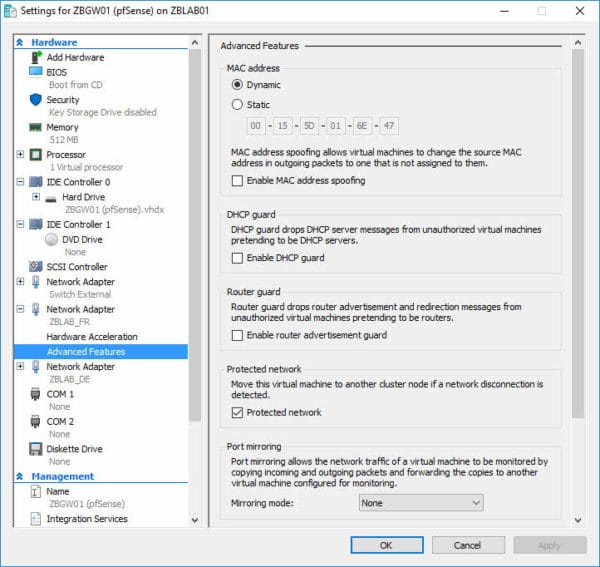Click the Security shield icon
Screen dimensions: 600x567
37,100
